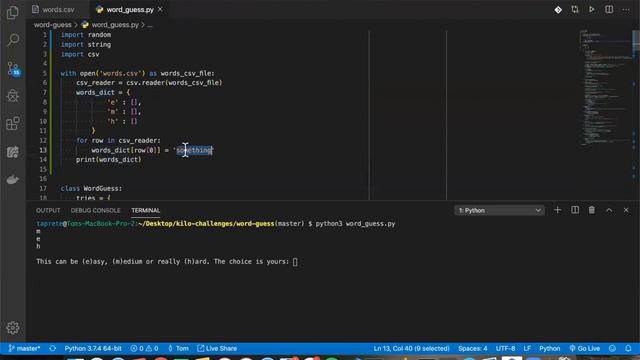Click the code minimap overview
Screen dimensions: 640x360
coord(605,87)
